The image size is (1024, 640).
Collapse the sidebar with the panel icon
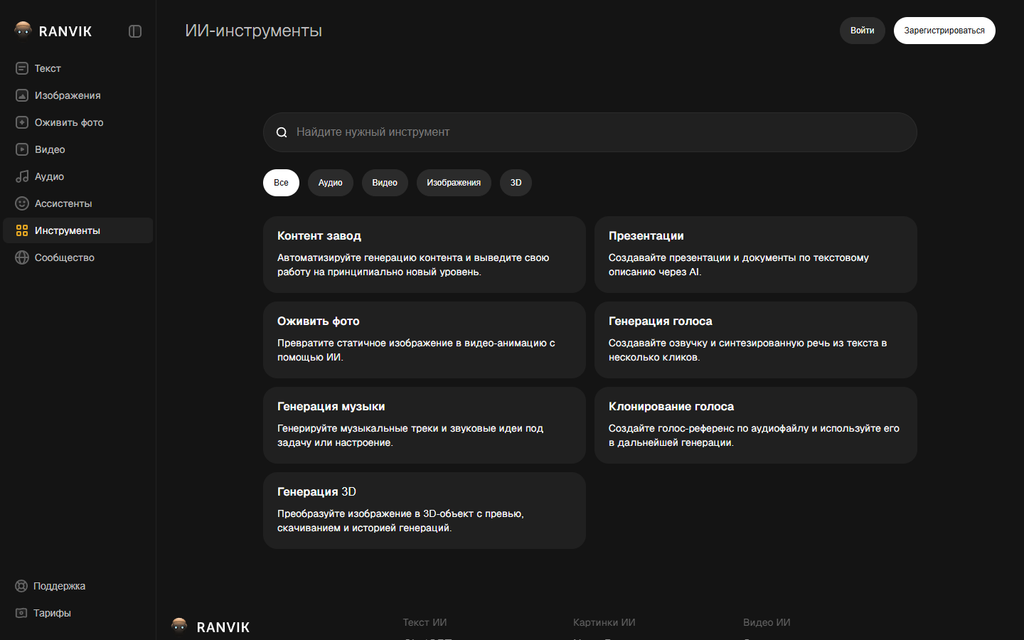click(x=135, y=31)
